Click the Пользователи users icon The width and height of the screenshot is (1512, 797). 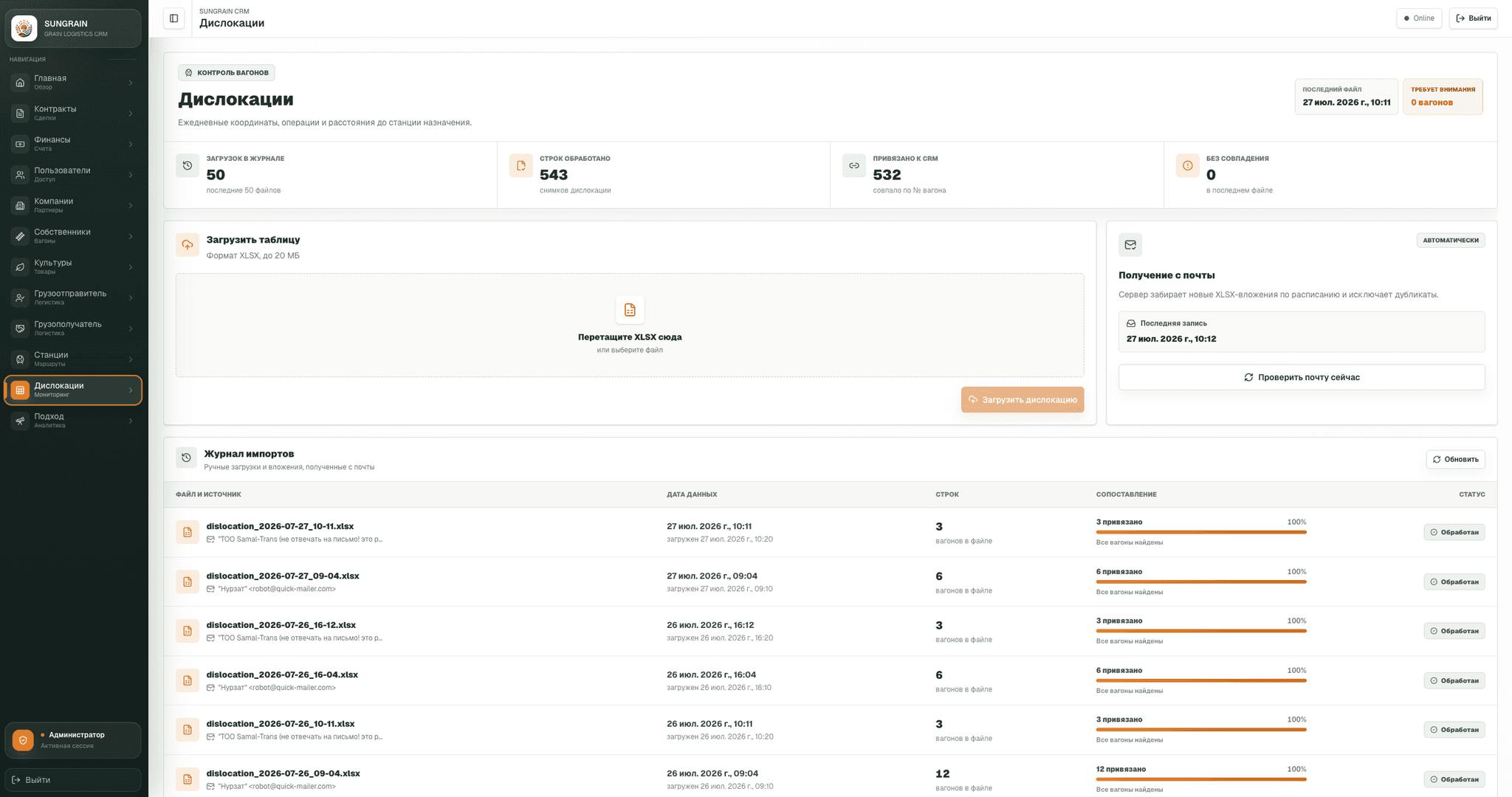[x=20, y=175]
